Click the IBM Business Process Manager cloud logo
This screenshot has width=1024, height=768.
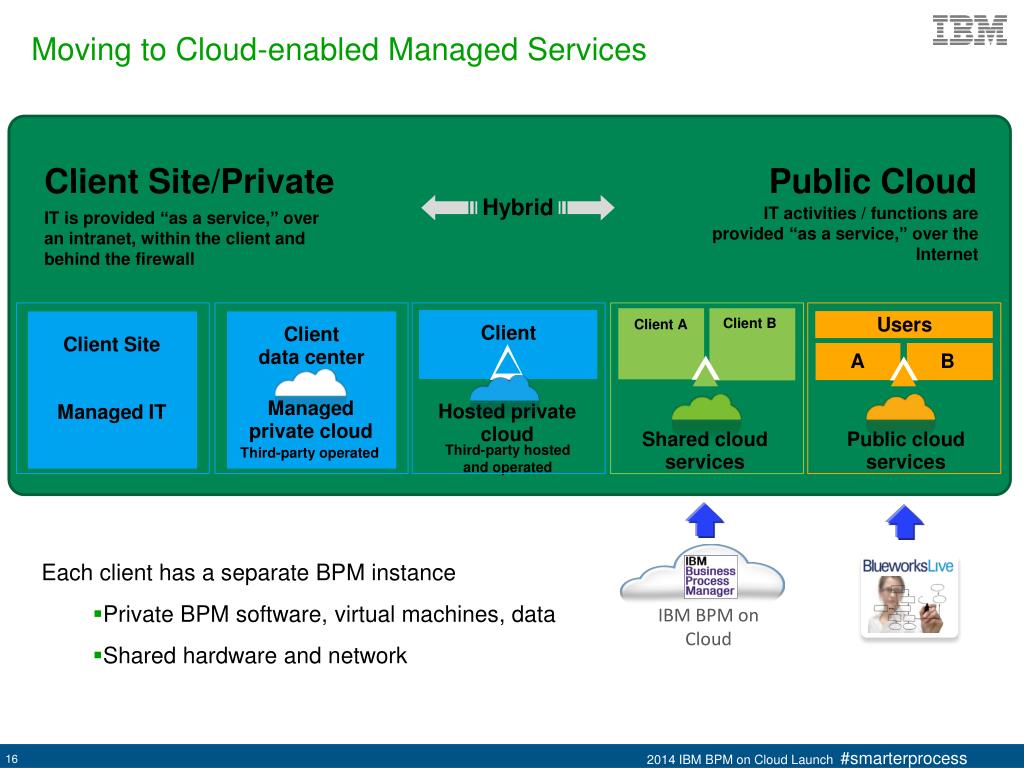pyautogui.click(x=703, y=573)
